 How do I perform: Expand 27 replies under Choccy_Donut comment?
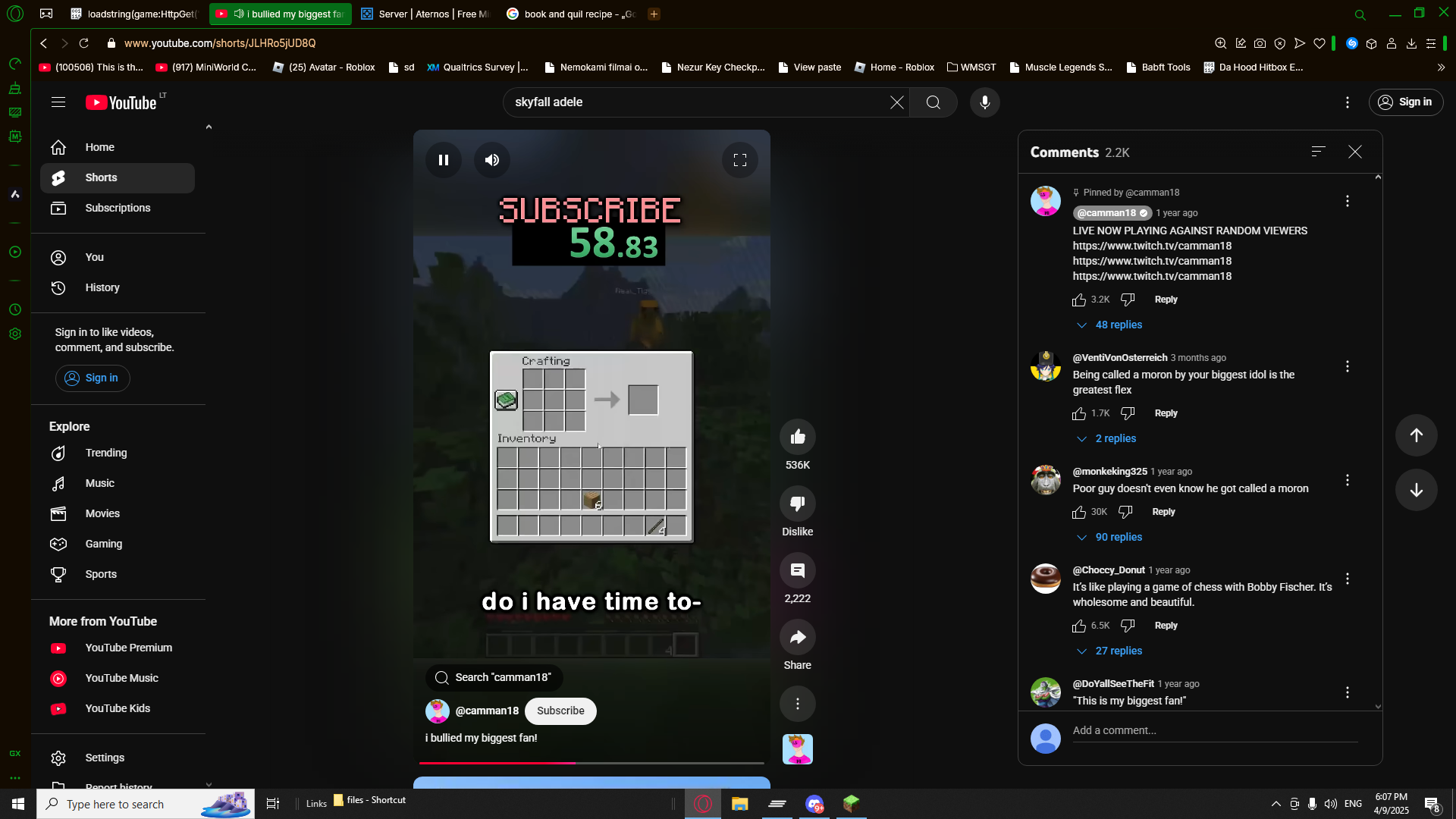[1110, 651]
